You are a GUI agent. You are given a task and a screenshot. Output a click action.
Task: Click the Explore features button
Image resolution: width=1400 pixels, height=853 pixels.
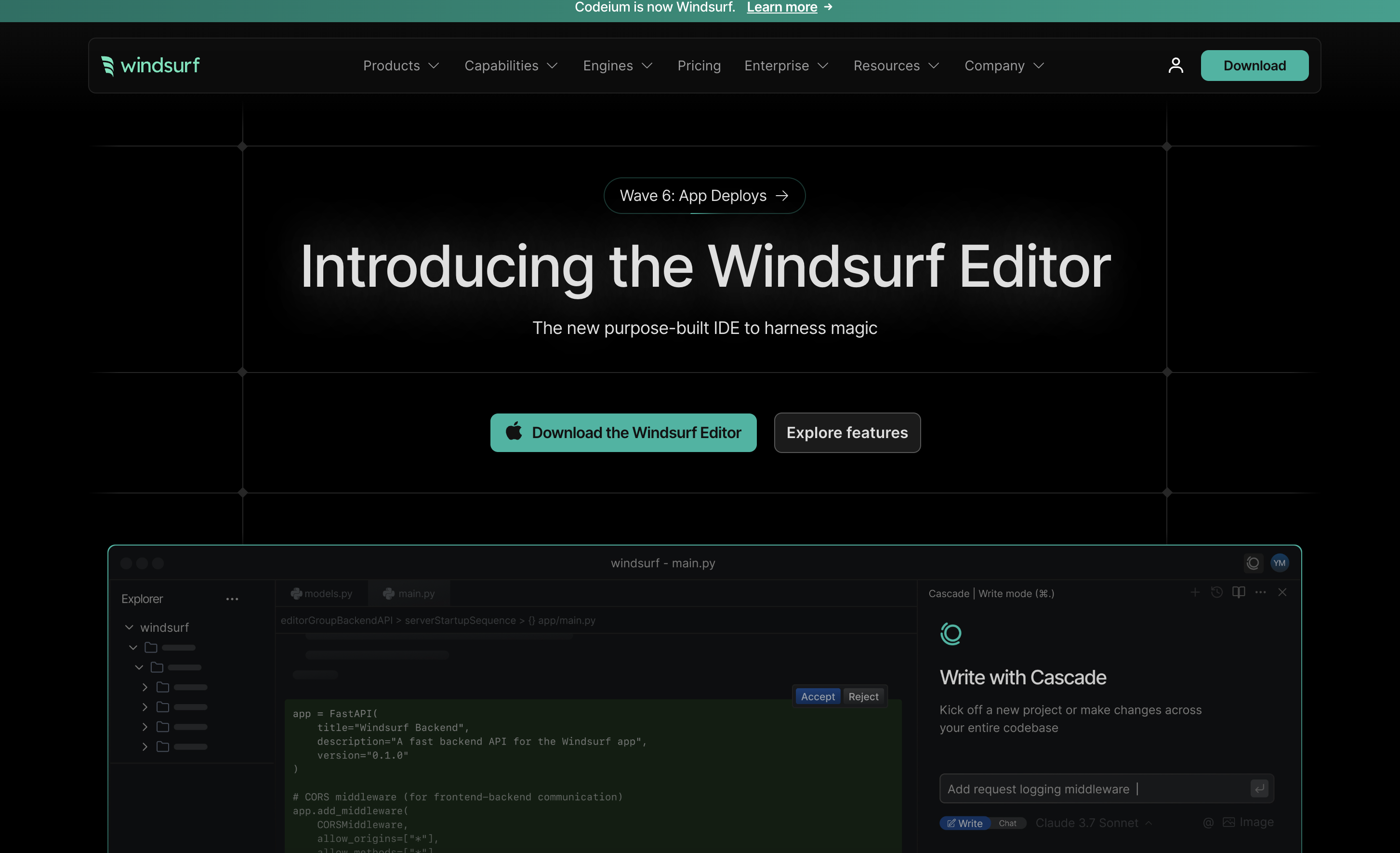point(847,432)
